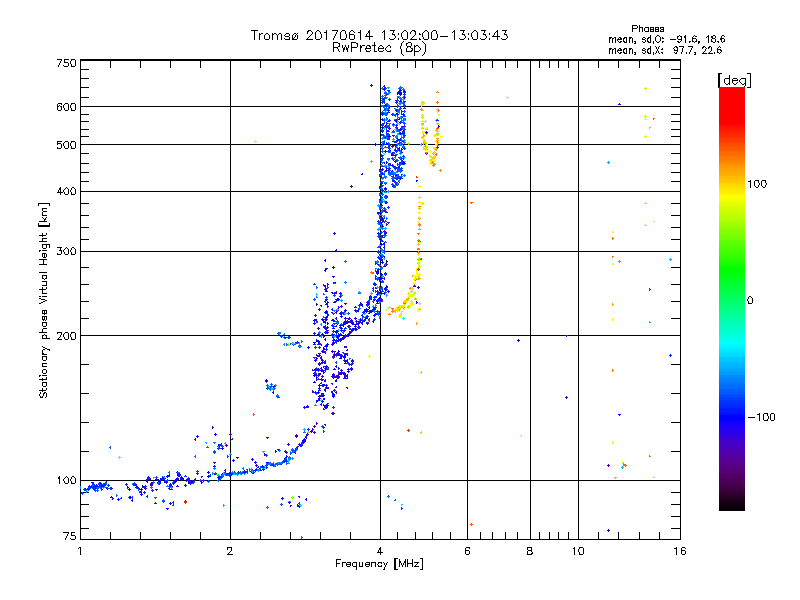Click the x-axis label "1"
Viewport: 800px width, 600px height.
click(x=80, y=551)
